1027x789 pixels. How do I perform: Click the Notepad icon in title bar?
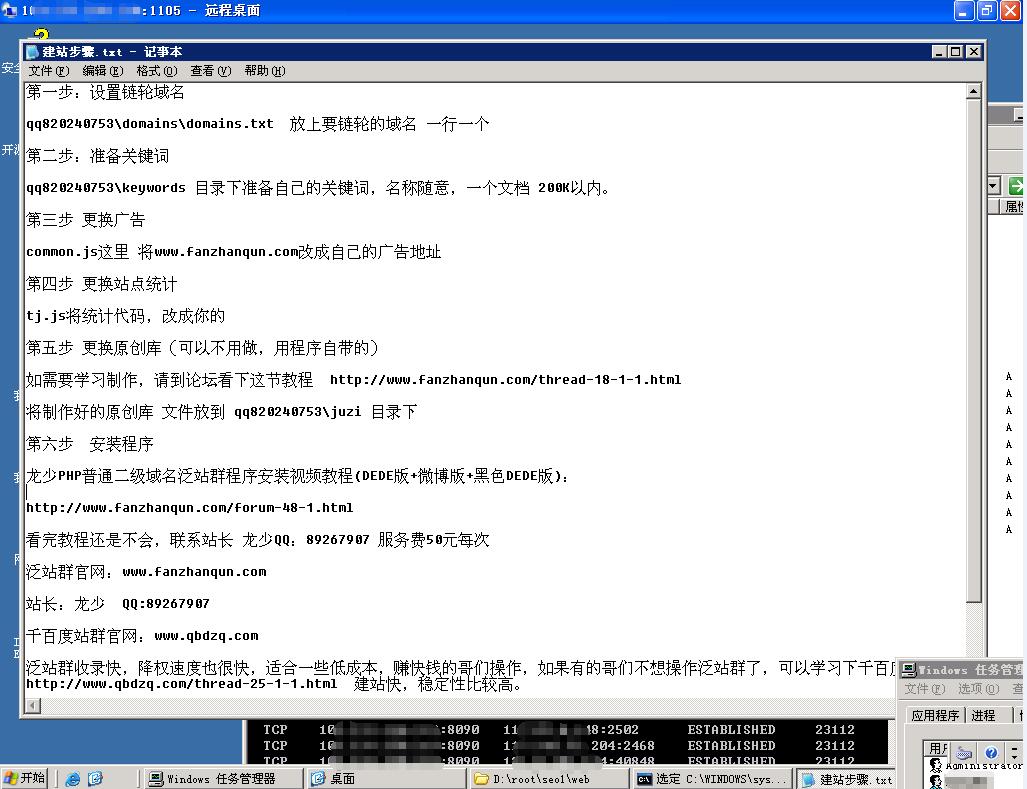tap(32, 52)
